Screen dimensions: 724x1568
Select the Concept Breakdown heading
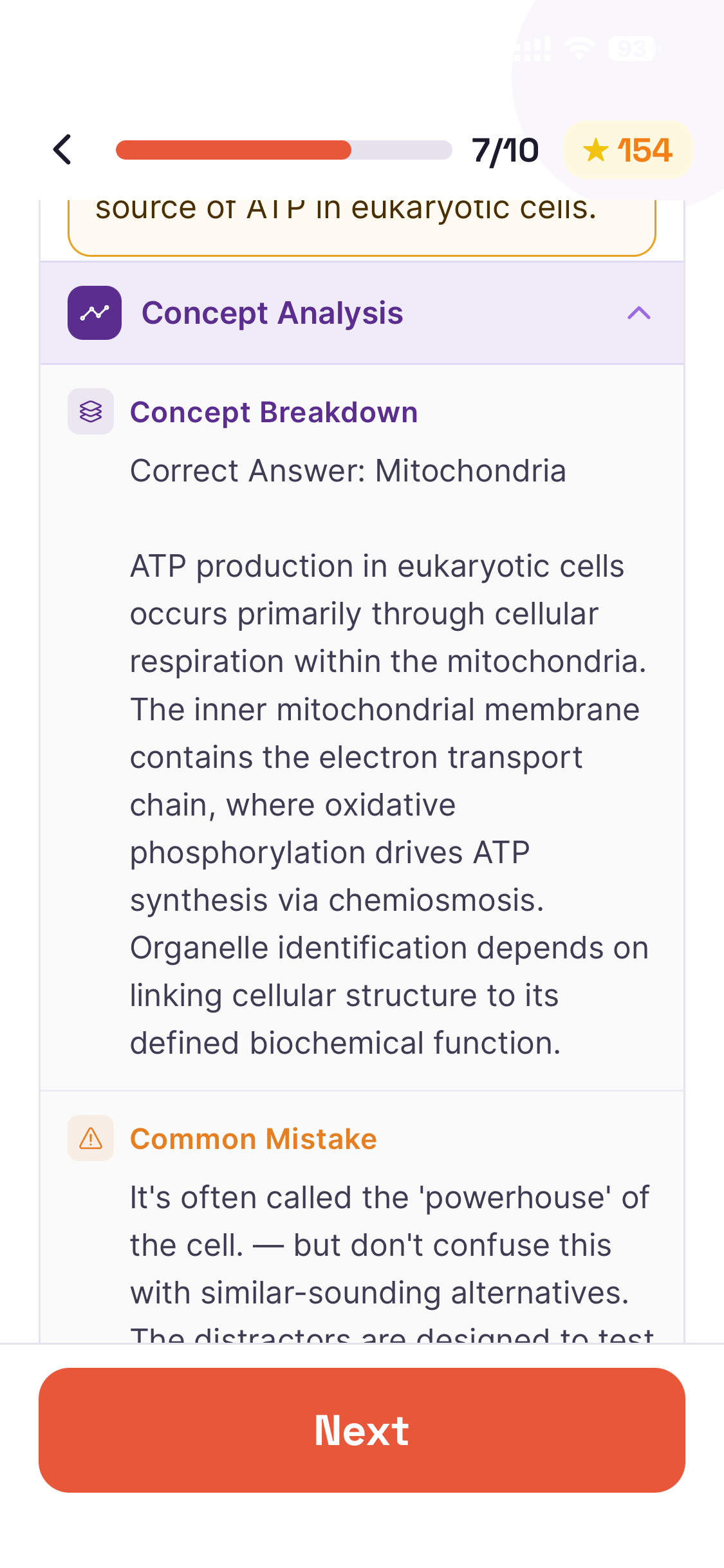tap(274, 412)
